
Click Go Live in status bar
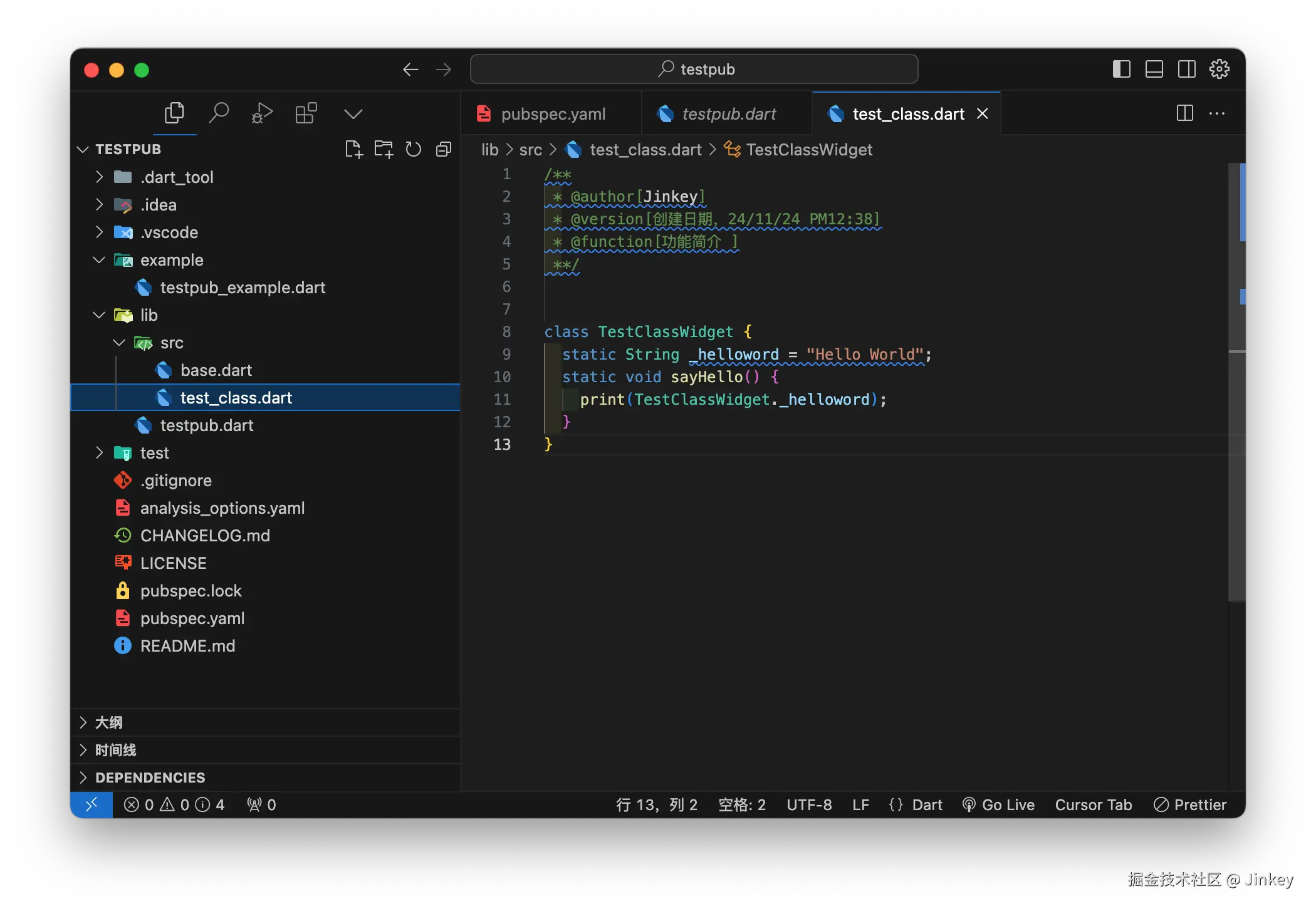point(999,804)
